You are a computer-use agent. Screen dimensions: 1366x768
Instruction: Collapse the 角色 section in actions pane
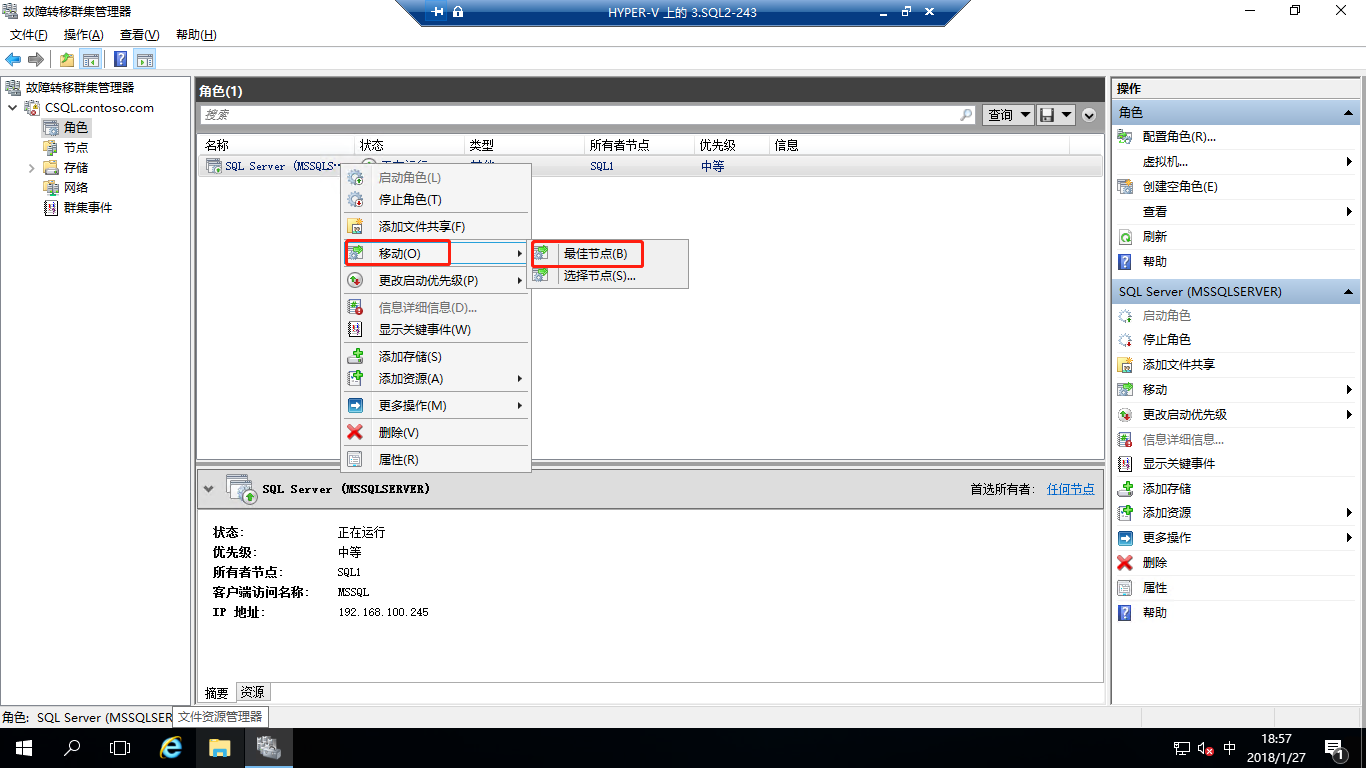tap(1348, 113)
